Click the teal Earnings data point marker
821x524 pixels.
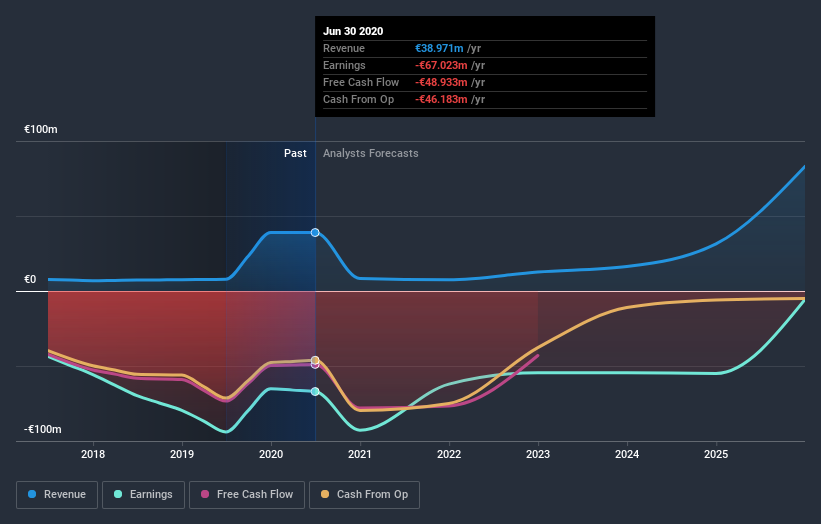315,392
